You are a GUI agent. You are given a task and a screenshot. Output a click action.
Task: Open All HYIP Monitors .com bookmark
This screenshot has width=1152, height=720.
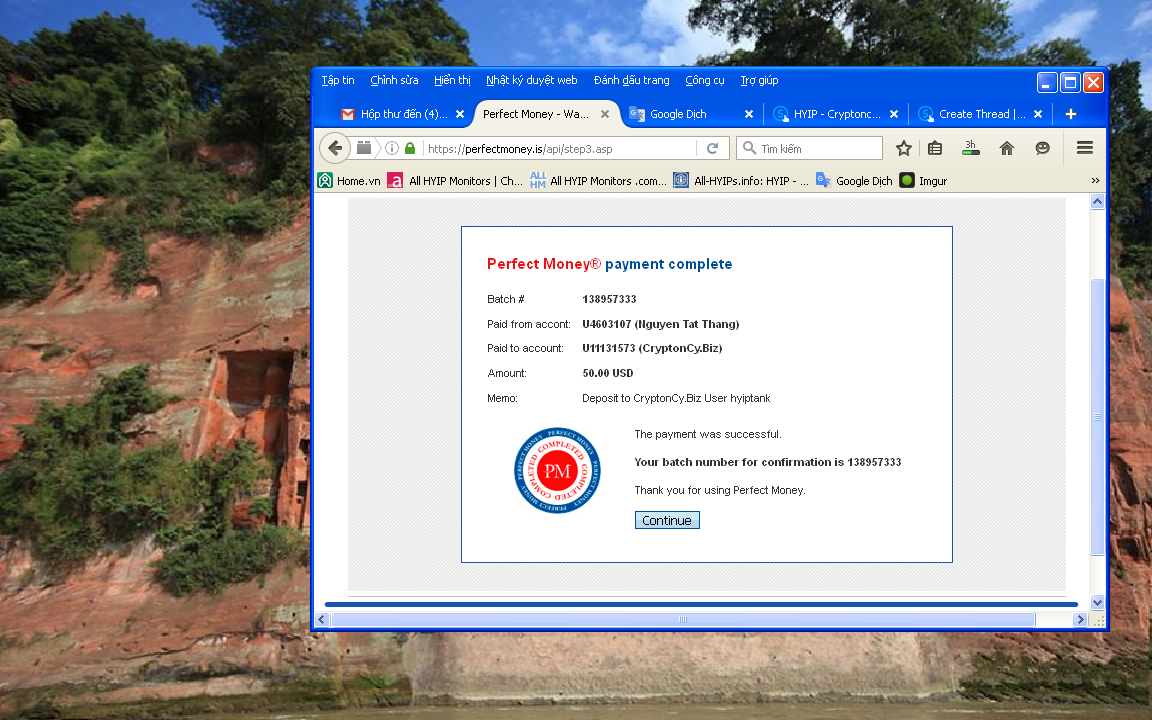[x=598, y=181]
